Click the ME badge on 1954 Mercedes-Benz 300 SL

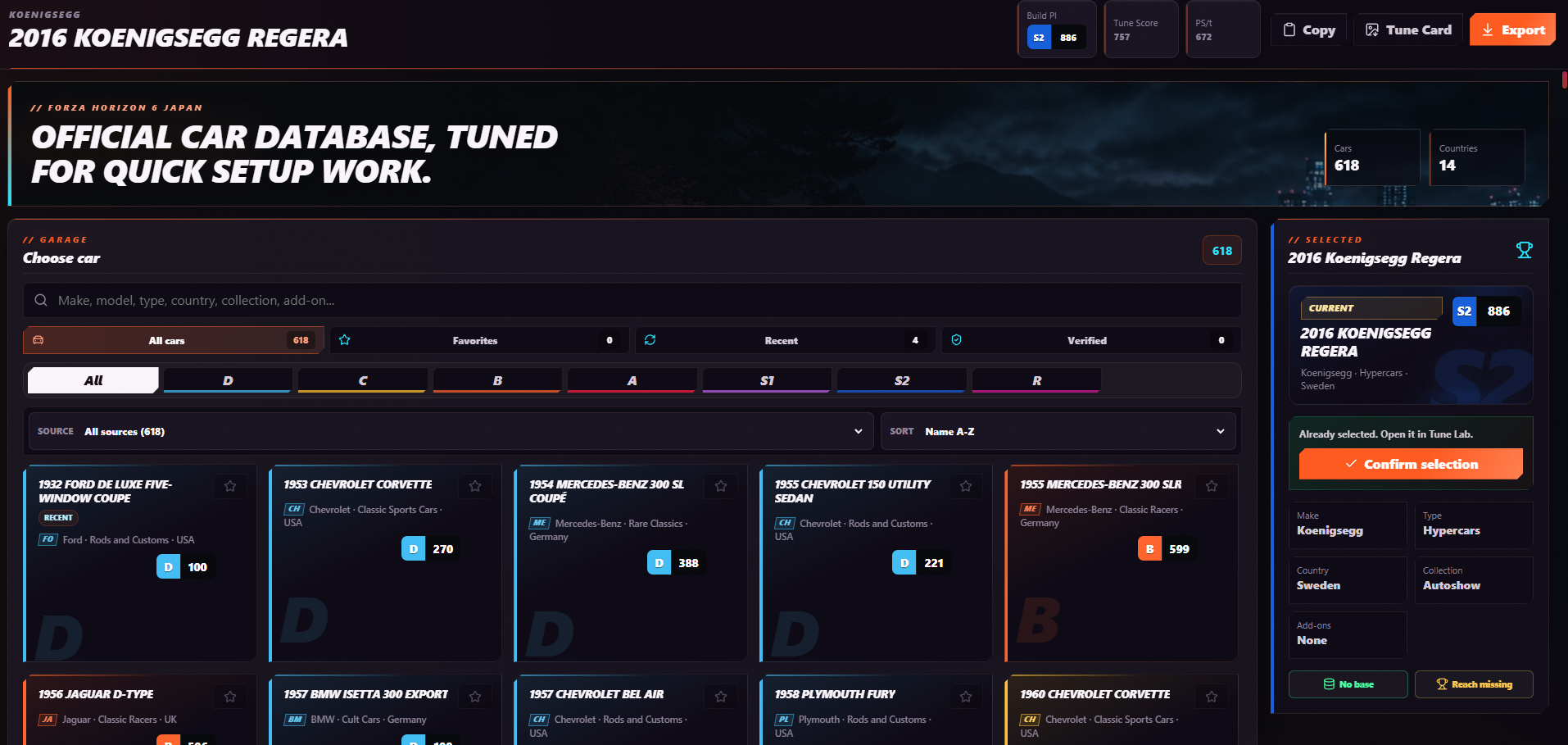[x=540, y=523]
